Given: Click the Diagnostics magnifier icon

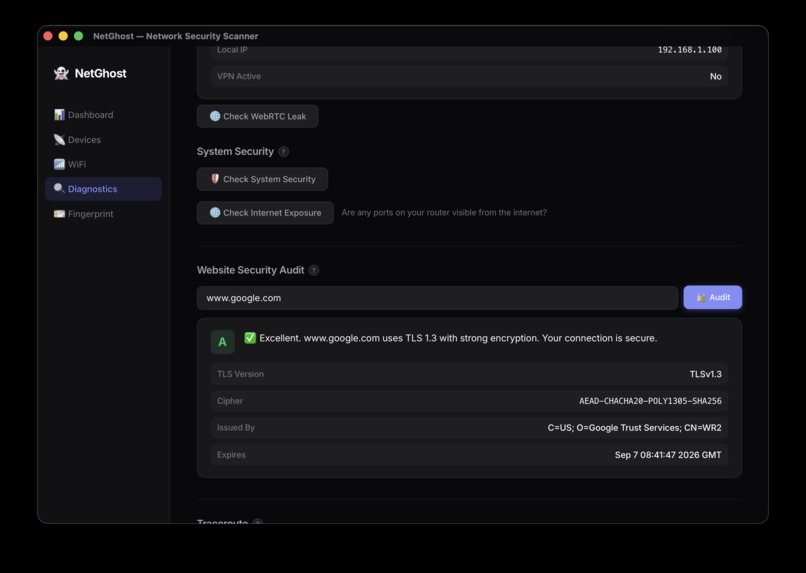Looking at the screenshot, I should pyautogui.click(x=59, y=189).
